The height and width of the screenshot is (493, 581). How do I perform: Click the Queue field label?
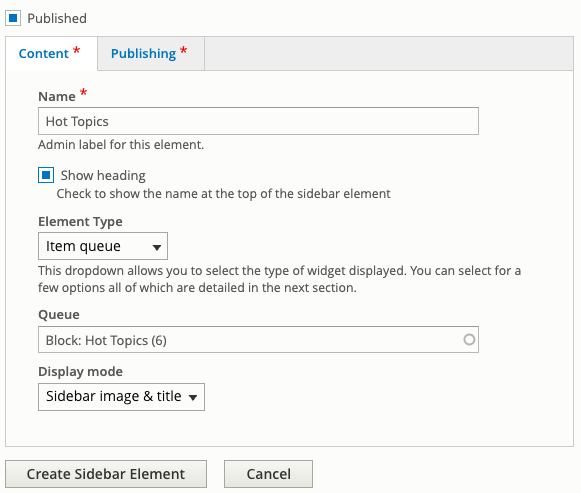[x=59, y=314]
